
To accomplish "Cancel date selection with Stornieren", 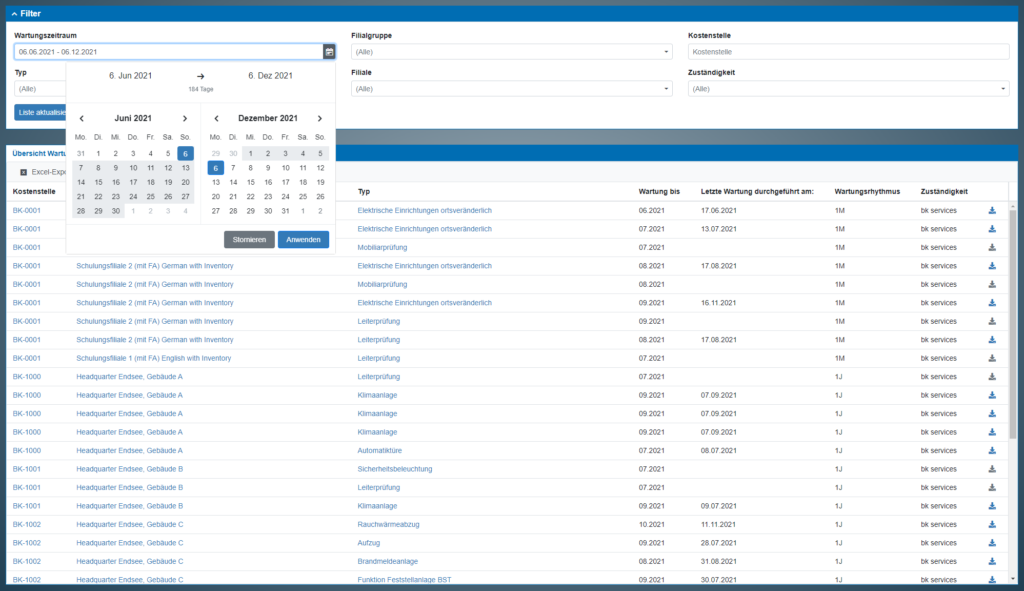I will pos(249,240).
